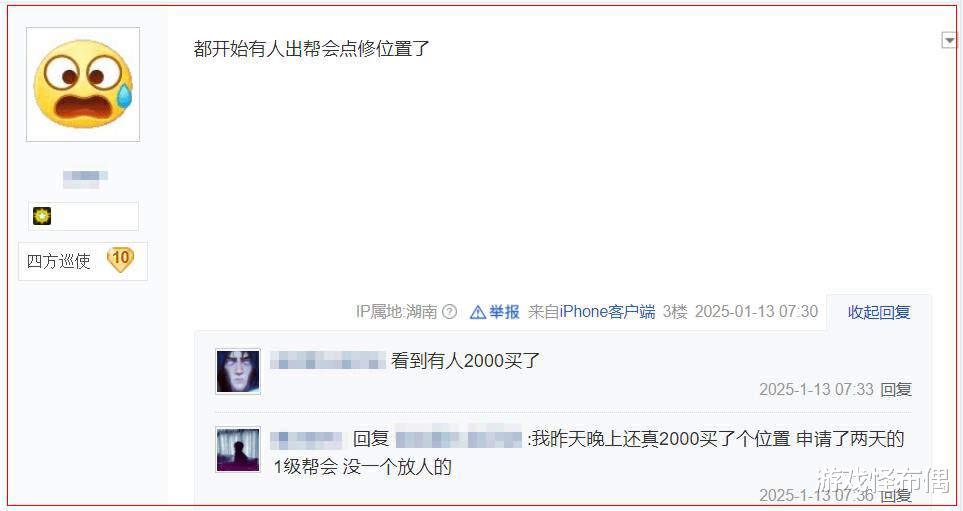Screen dimensions: 963x511
Task: Click the yellow flower badge icon
Action: point(42,216)
